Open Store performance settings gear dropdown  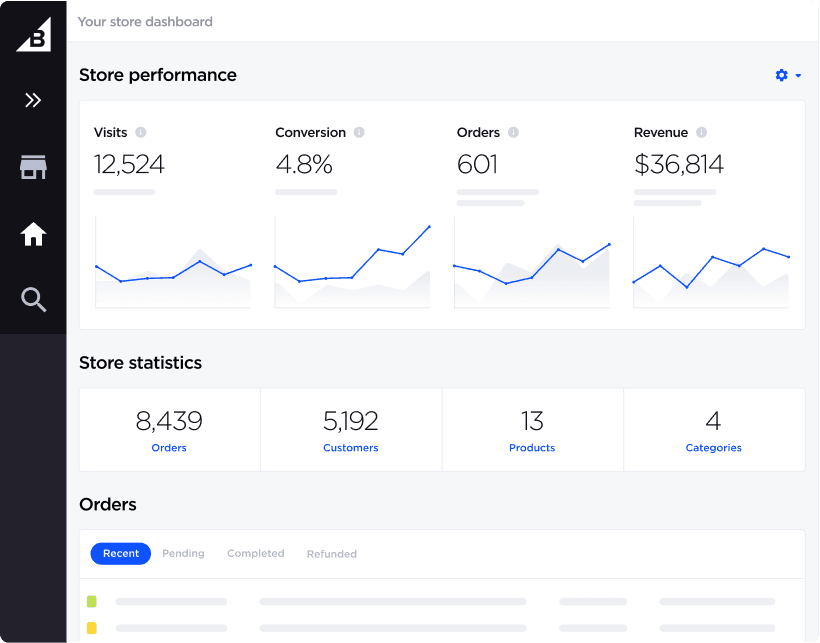click(788, 75)
